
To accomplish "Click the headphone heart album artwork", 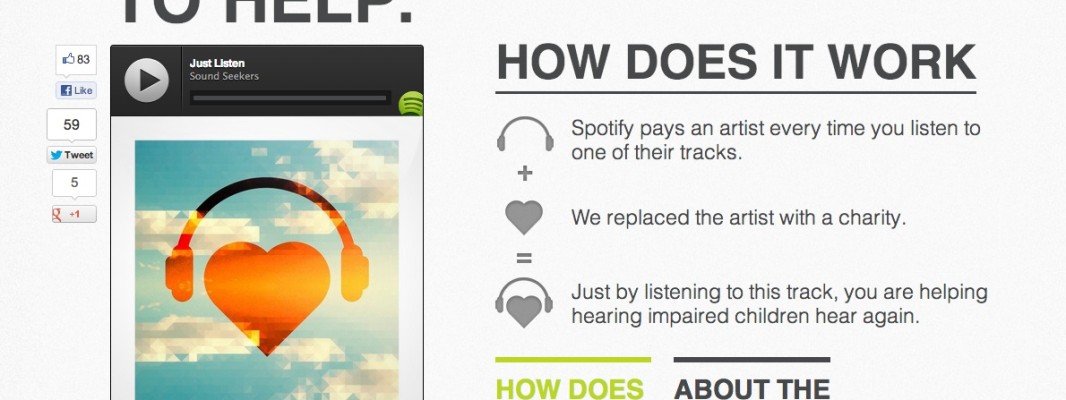I will pyautogui.click(x=266, y=269).
